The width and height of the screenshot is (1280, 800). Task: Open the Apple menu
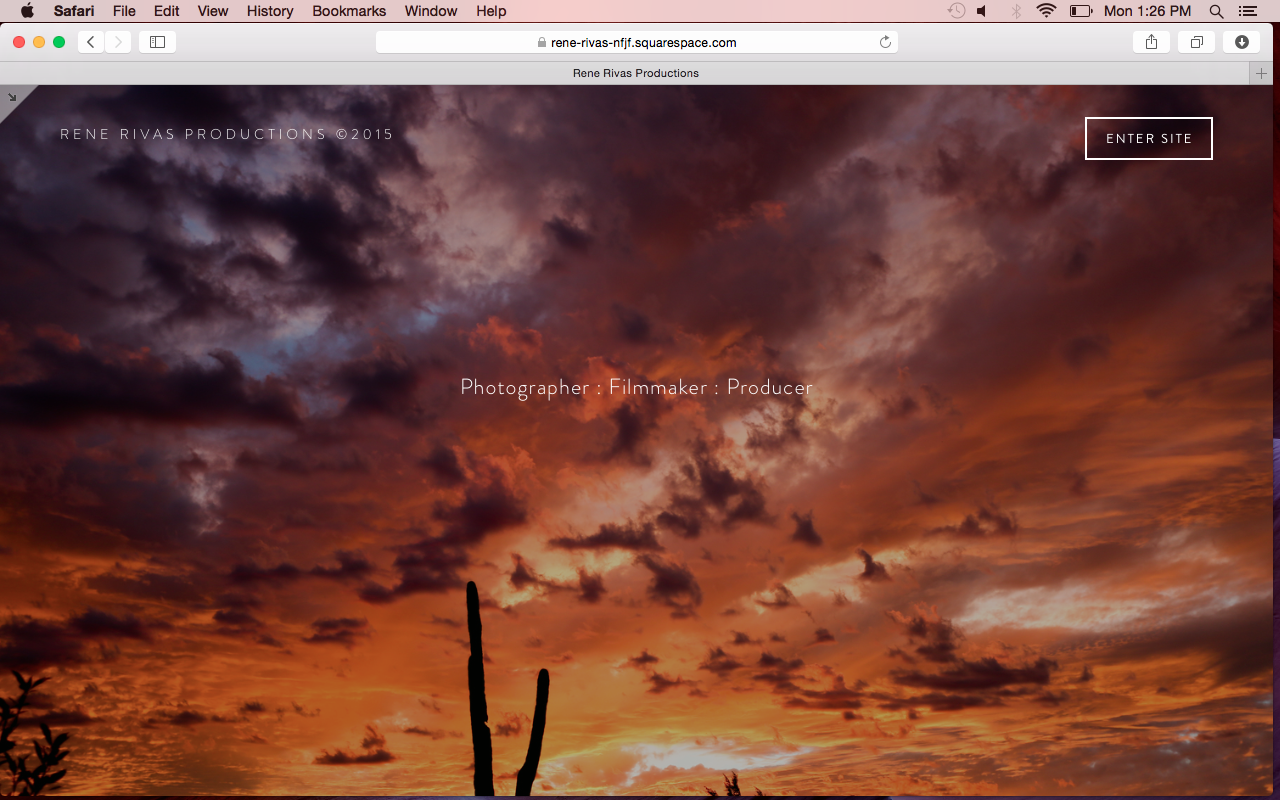pos(27,11)
